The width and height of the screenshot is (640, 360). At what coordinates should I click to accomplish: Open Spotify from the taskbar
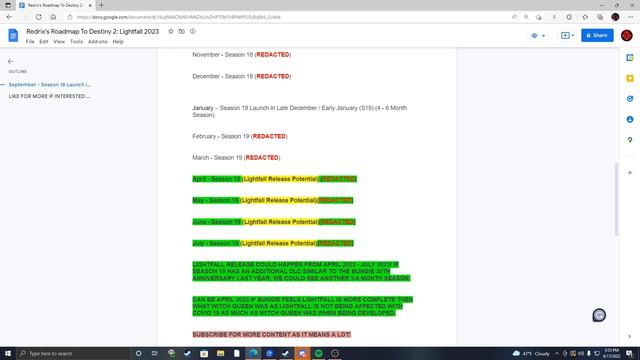[318, 353]
